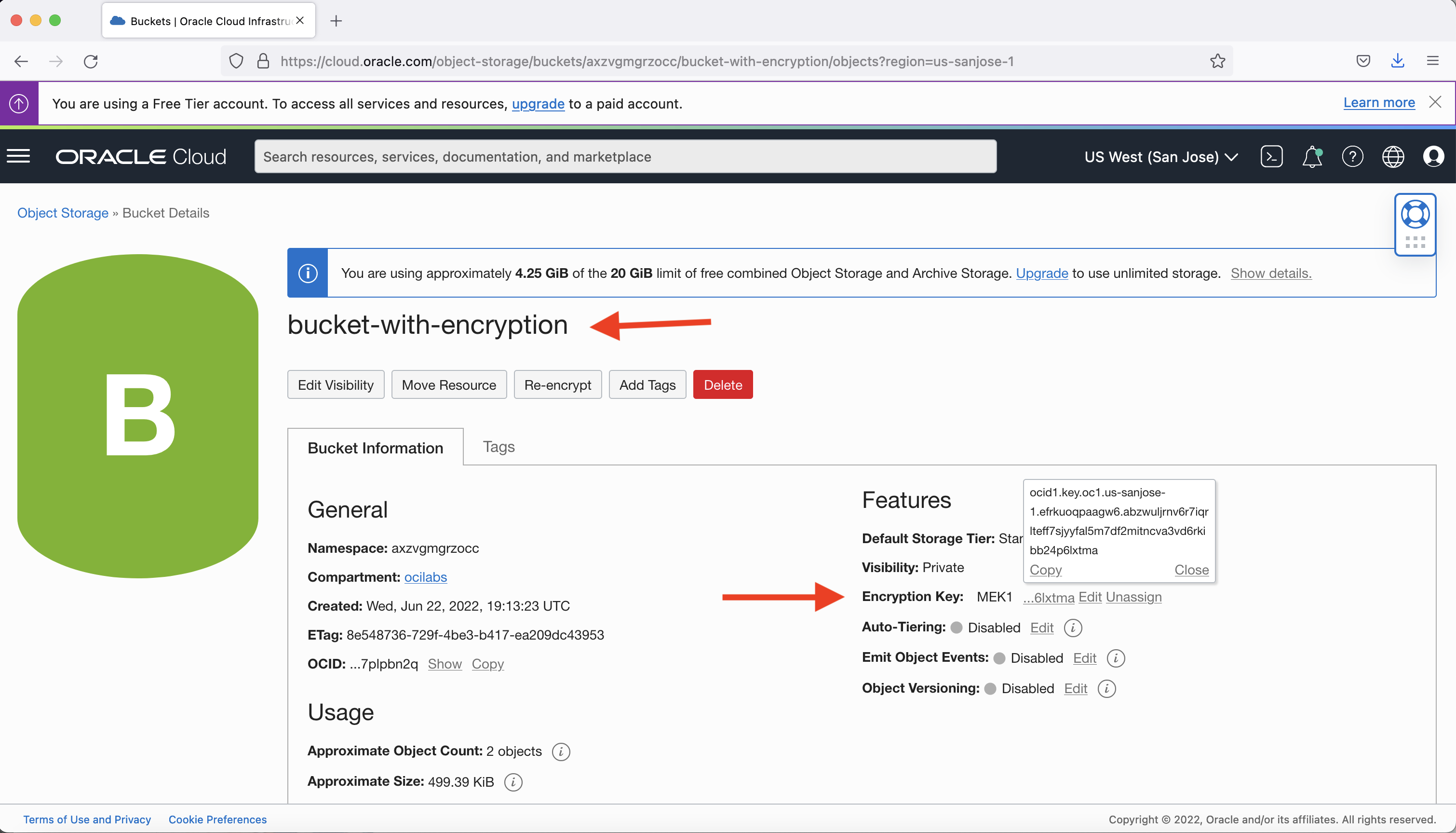Viewport: 1456px width, 833px height.
Task: Click the info icon beside Auto-Tiering
Action: [x=1073, y=628]
